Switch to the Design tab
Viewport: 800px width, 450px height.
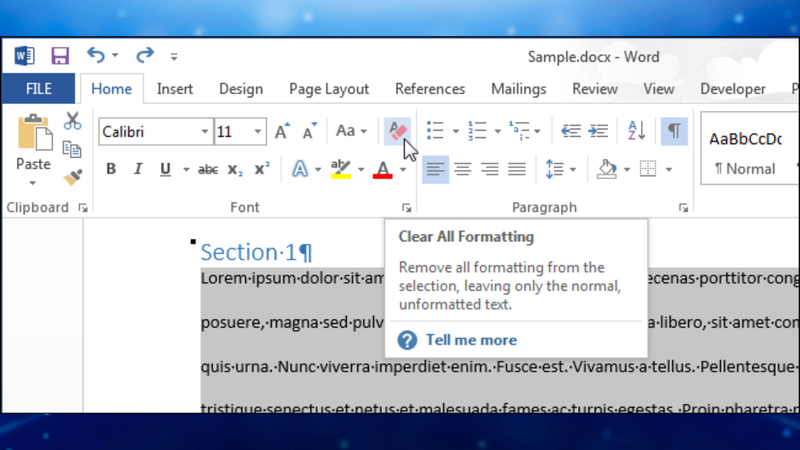coord(241,89)
